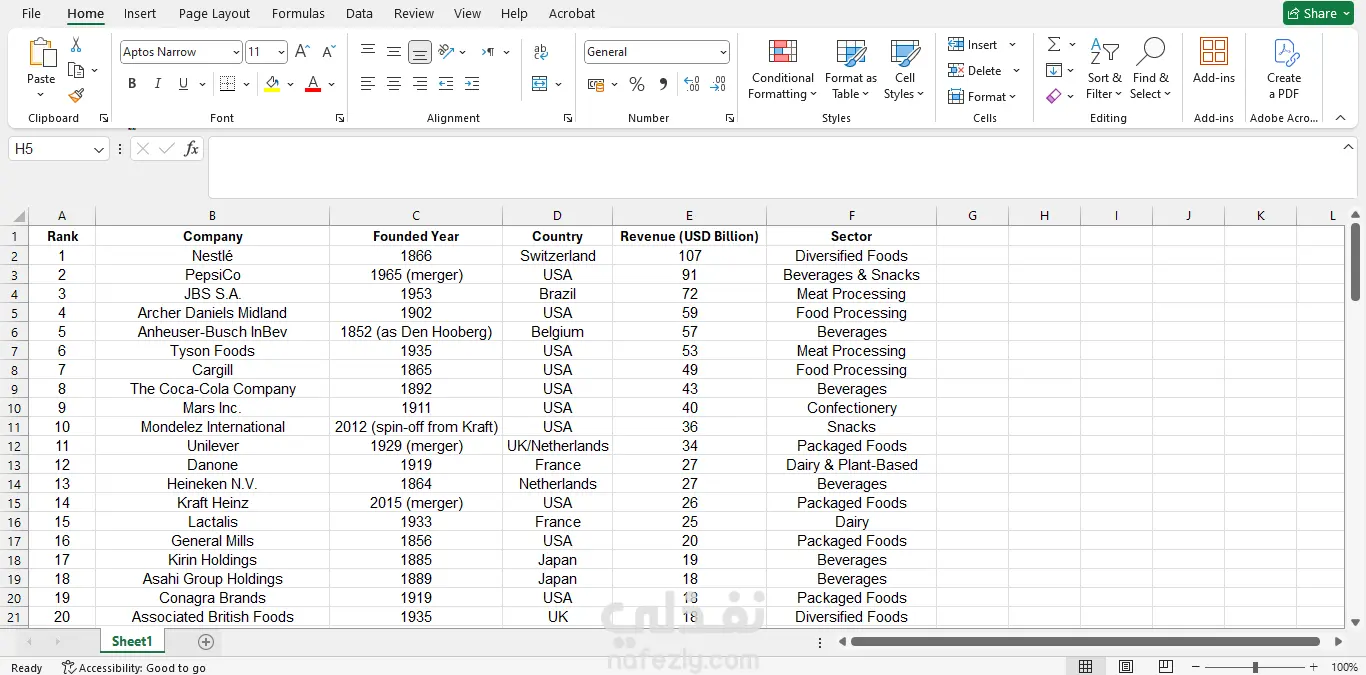Select Normal view in status bar
The image size is (1366, 675).
click(1086, 667)
